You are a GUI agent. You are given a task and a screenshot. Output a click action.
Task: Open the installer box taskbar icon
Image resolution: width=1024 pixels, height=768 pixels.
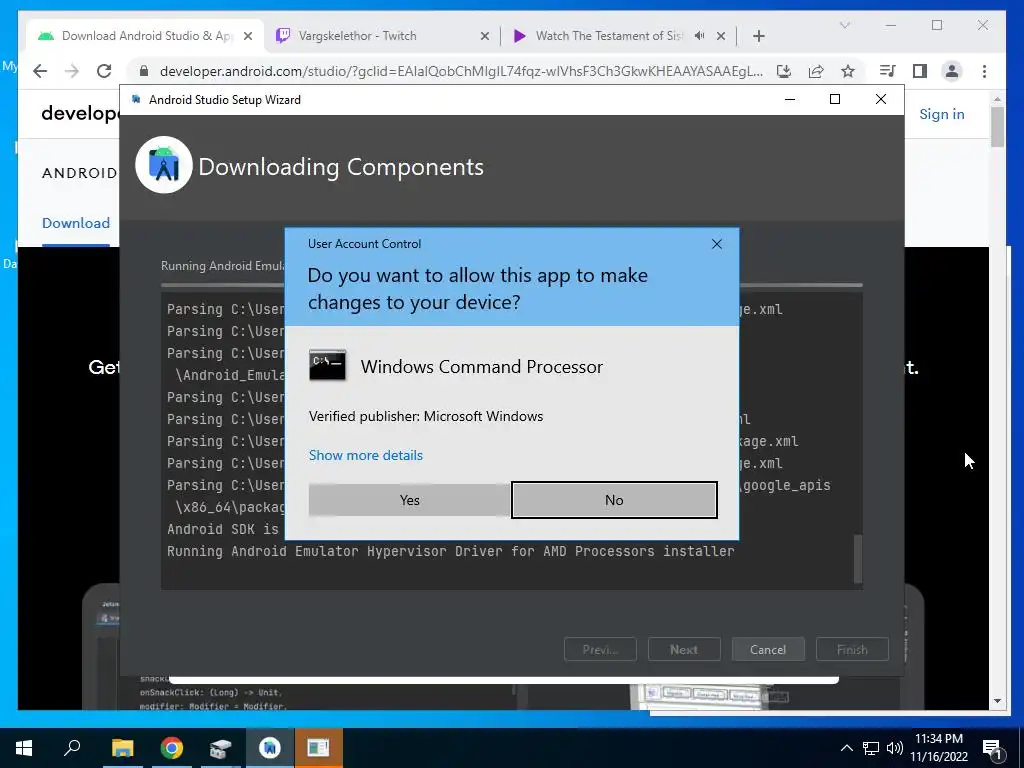221,748
